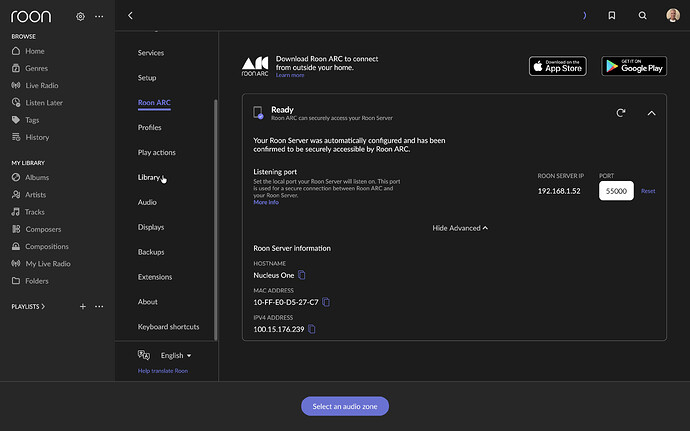
Task: Open the moon-shaped icon in top bar
Action: 584,15
